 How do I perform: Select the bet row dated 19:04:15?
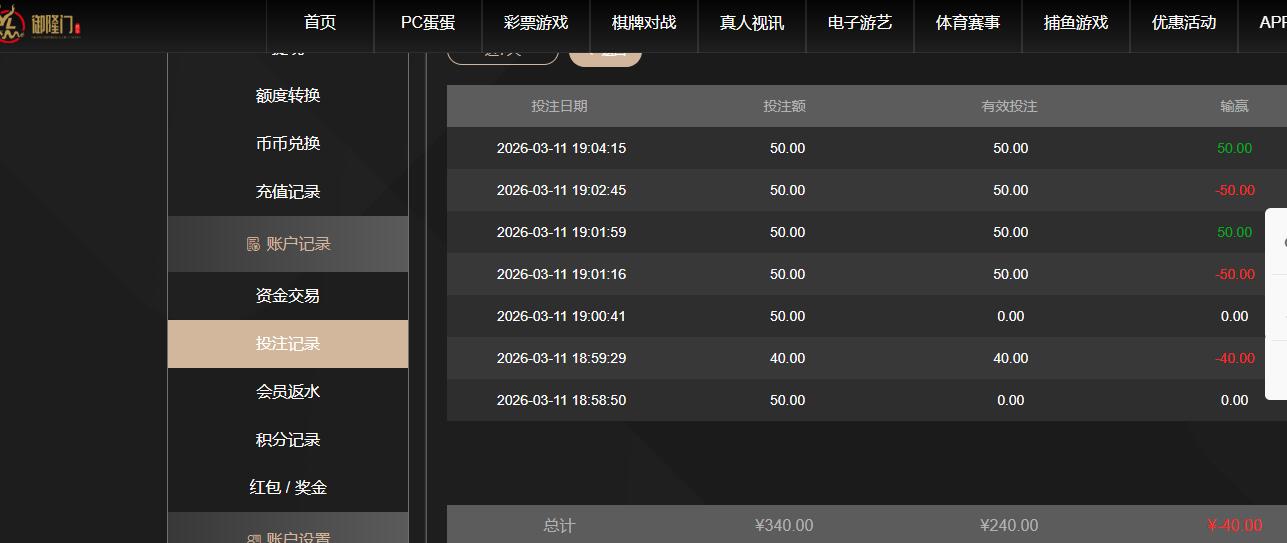coord(561,148)
